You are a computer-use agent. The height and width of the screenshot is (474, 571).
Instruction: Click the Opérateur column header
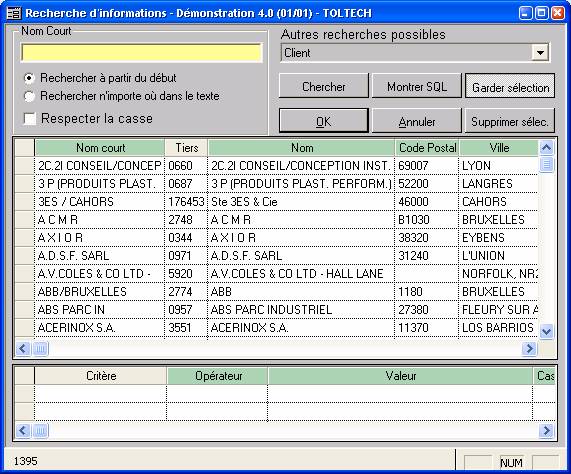pyautogui.click(x=218, y=376)
